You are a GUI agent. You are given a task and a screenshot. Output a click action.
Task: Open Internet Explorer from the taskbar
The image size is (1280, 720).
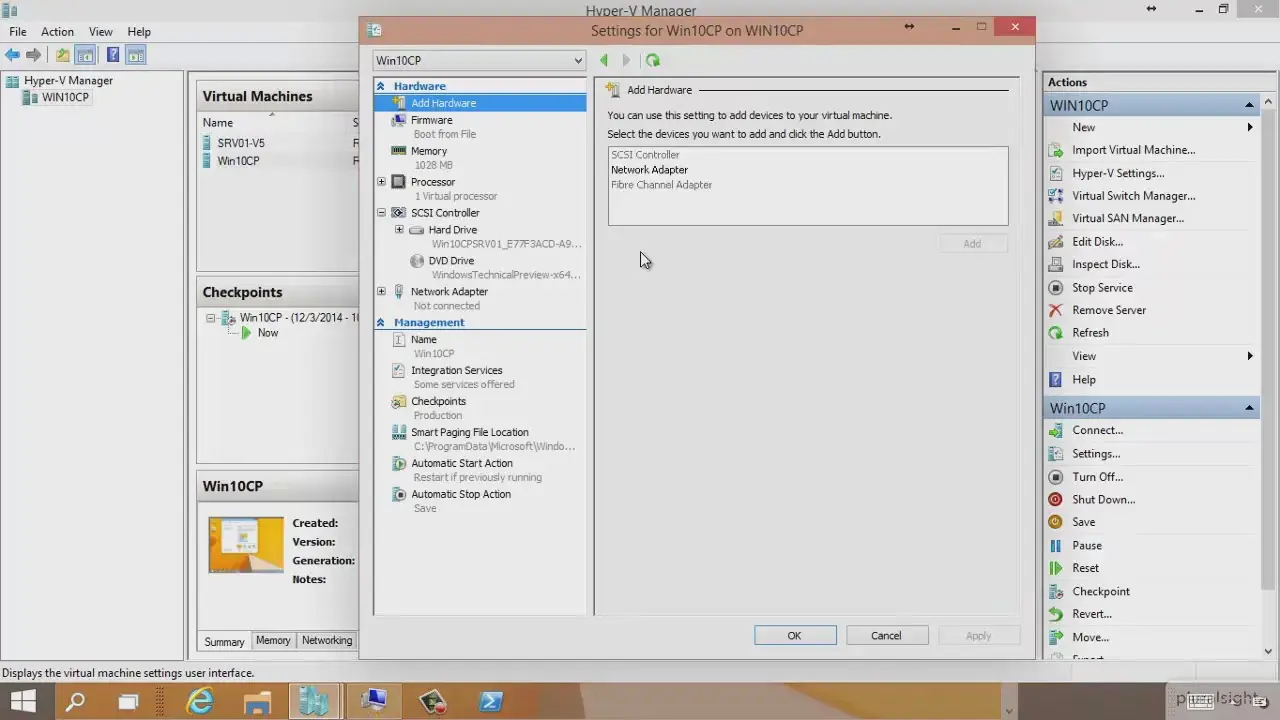[201, 701]
